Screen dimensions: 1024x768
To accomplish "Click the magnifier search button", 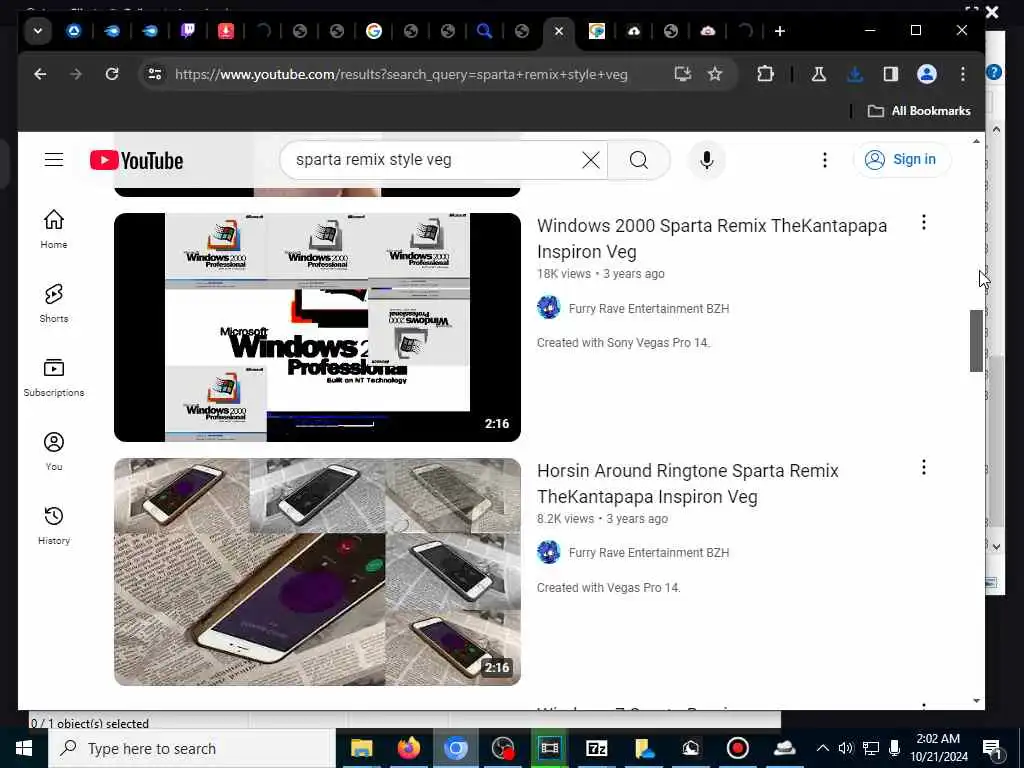I will 639,160.
